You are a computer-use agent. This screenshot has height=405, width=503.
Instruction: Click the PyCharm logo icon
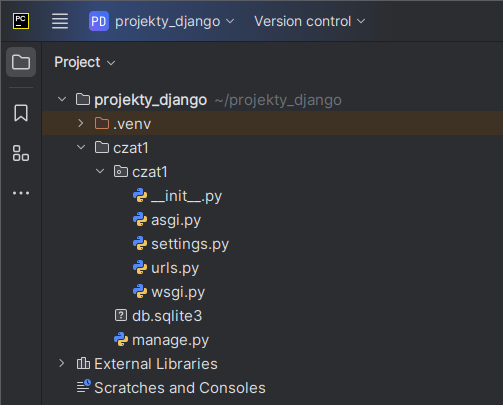point(21,21)
